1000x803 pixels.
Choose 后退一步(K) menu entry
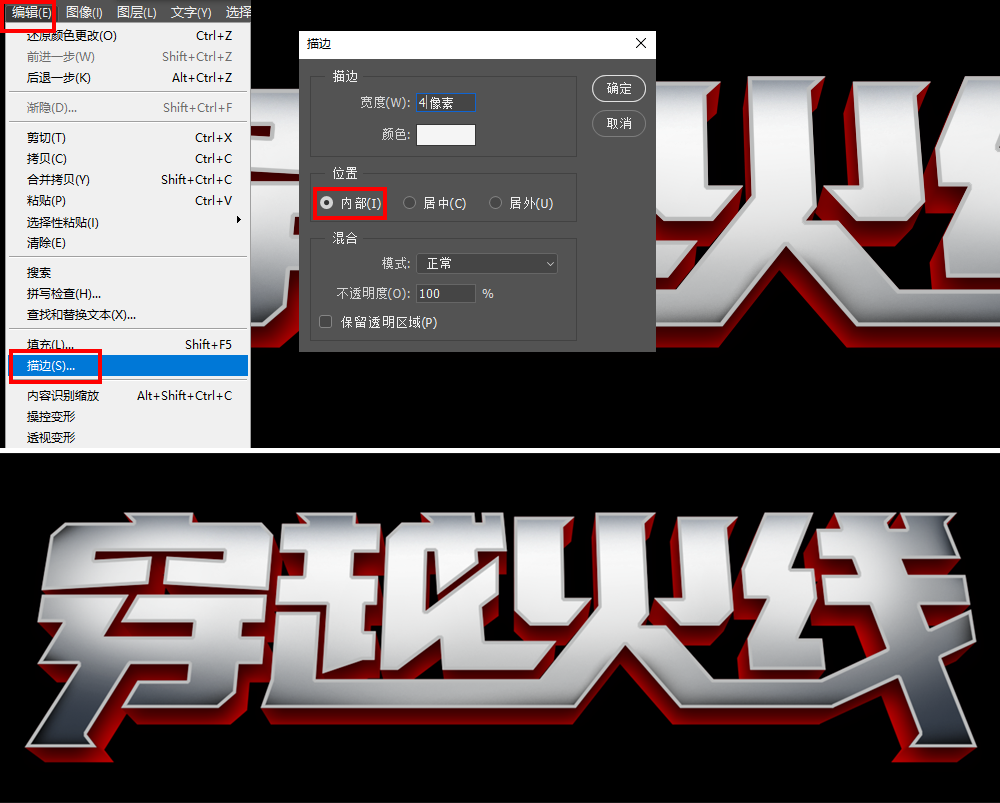pyautogui.click(x=128, y=78)
